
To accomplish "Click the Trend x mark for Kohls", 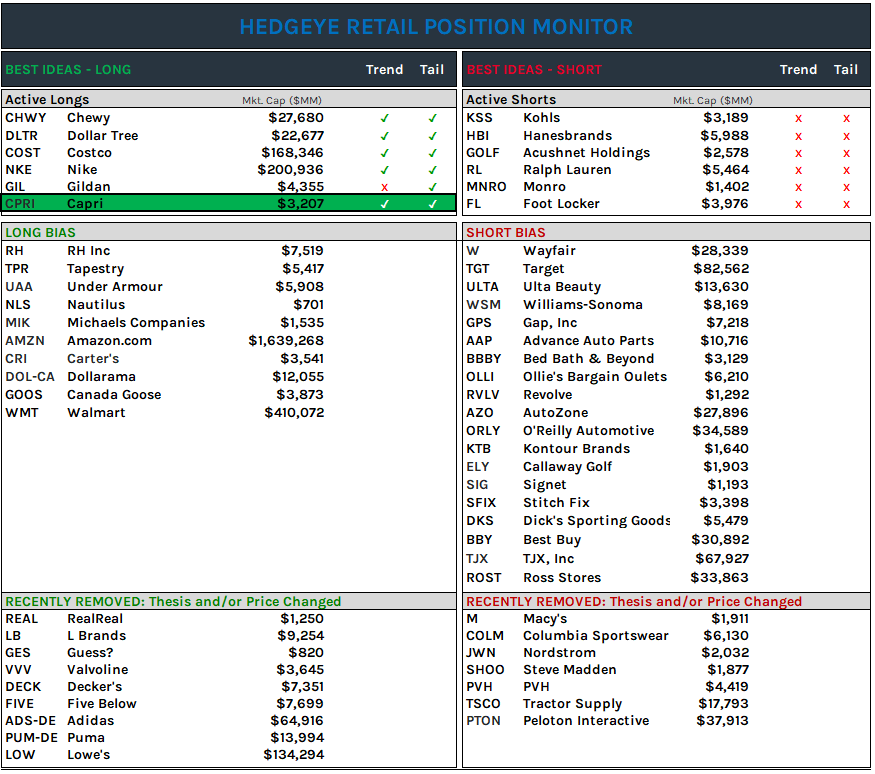I will [x=798, y=118].
